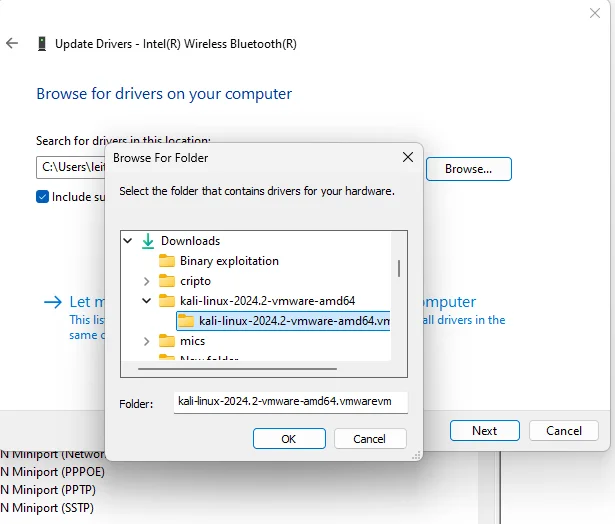Click the kali-linux-2024.2-vmware-amd64 parent folder icon
The width and height of the screenshot is (615, 524).
[x=167, y=301]
